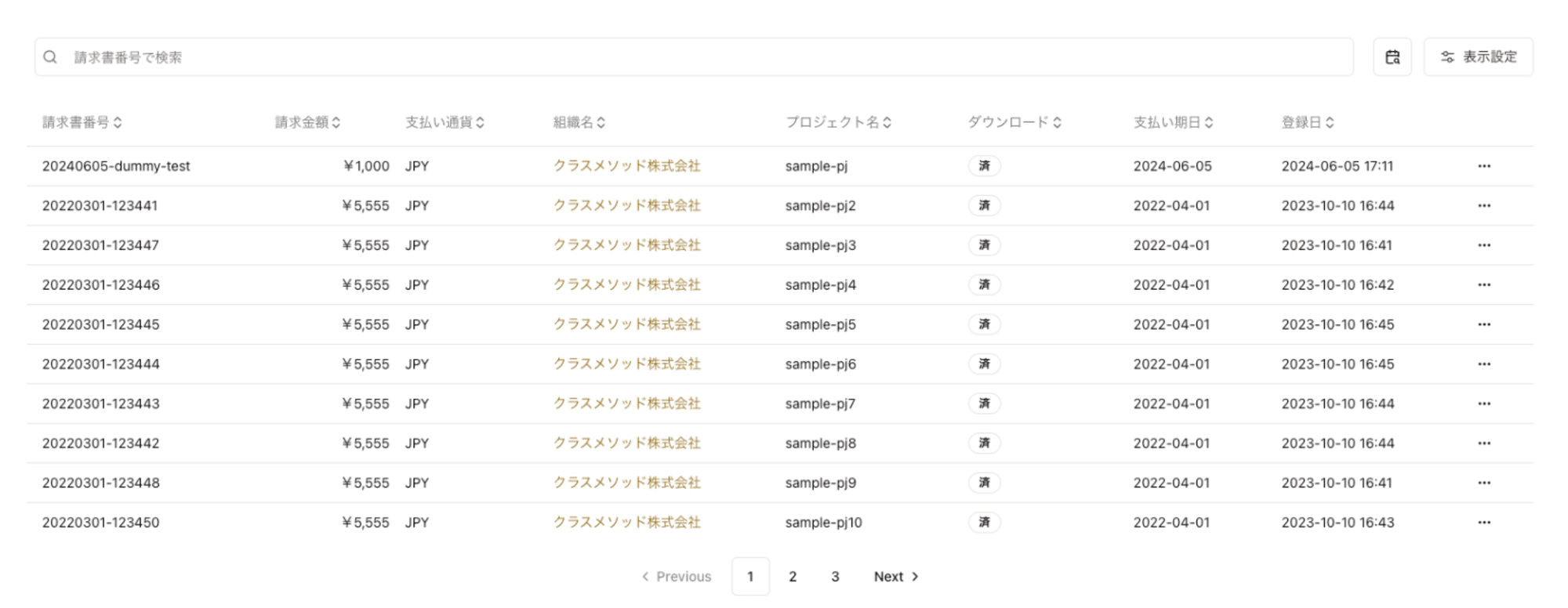Click 済 badge in sample-pj2 row
This screenshot has width=1568, height=608.
click(984, 206)
